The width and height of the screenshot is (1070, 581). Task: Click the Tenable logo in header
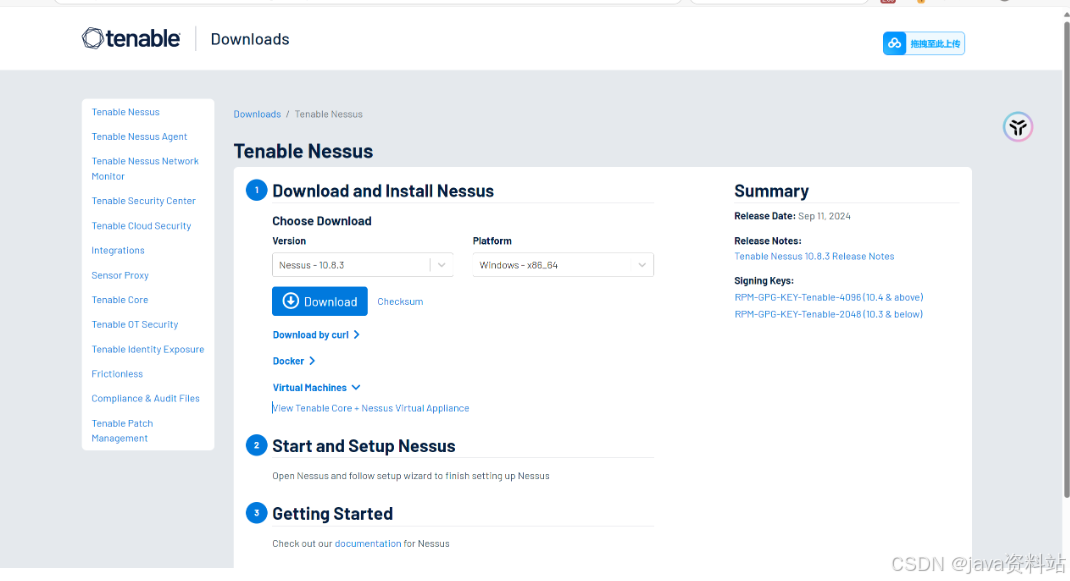131,38
